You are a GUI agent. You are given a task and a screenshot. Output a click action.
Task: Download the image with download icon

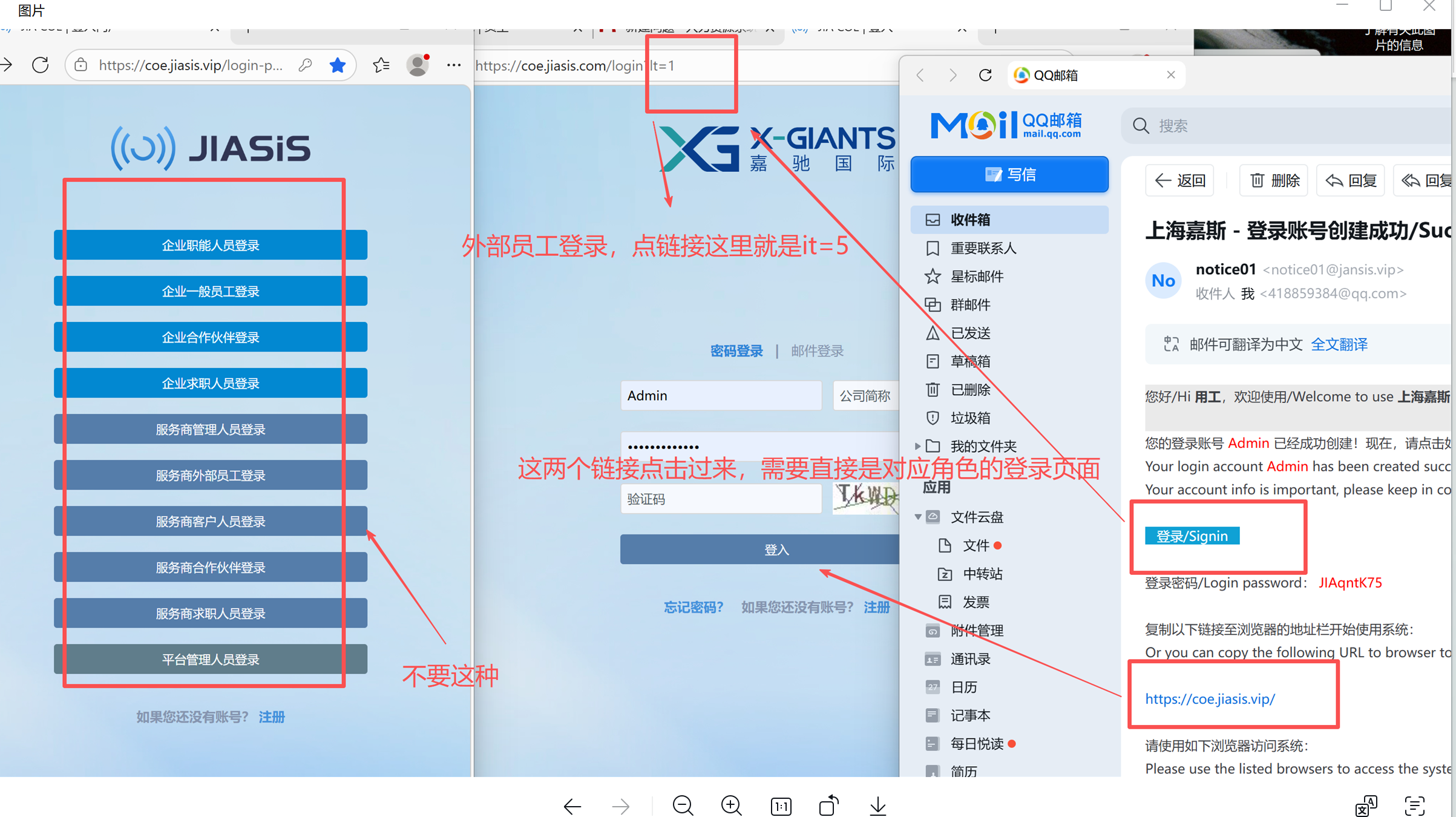pos(877,806)
